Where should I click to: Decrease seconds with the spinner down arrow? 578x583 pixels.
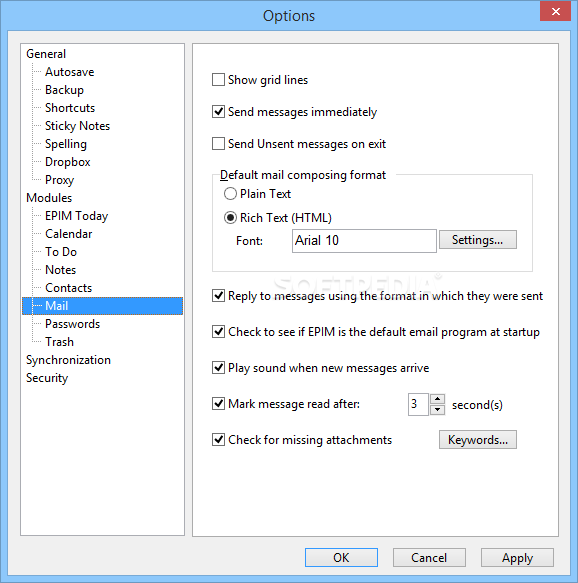point(437,410)
